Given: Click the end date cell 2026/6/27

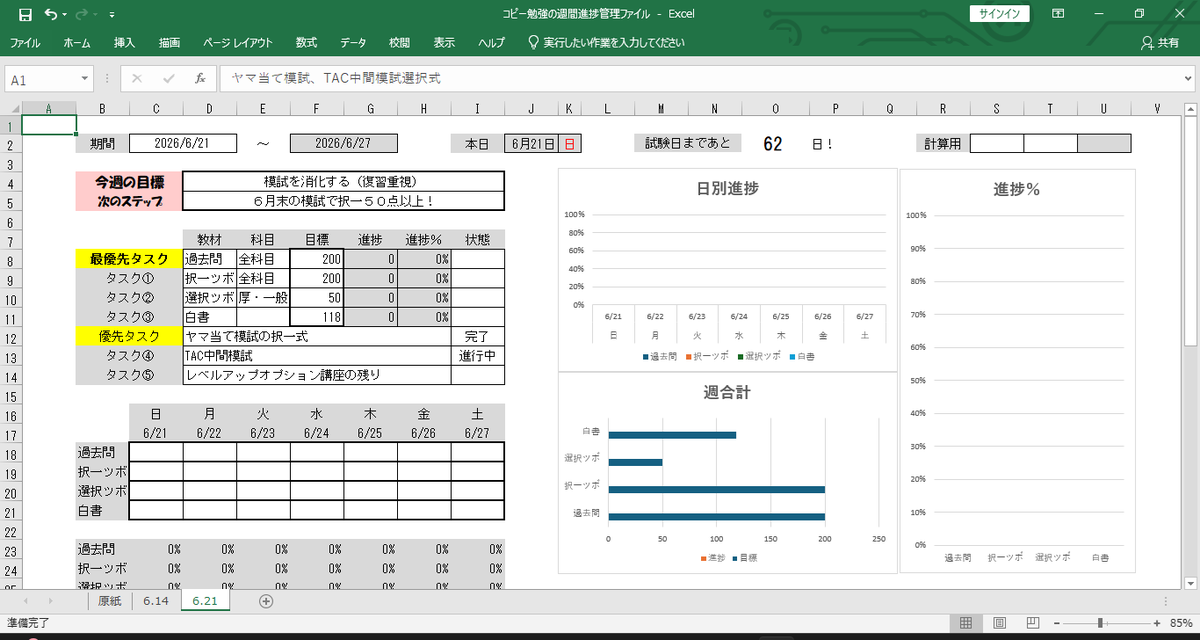Looking at the screenshot, I should click(x=343, y=143).
